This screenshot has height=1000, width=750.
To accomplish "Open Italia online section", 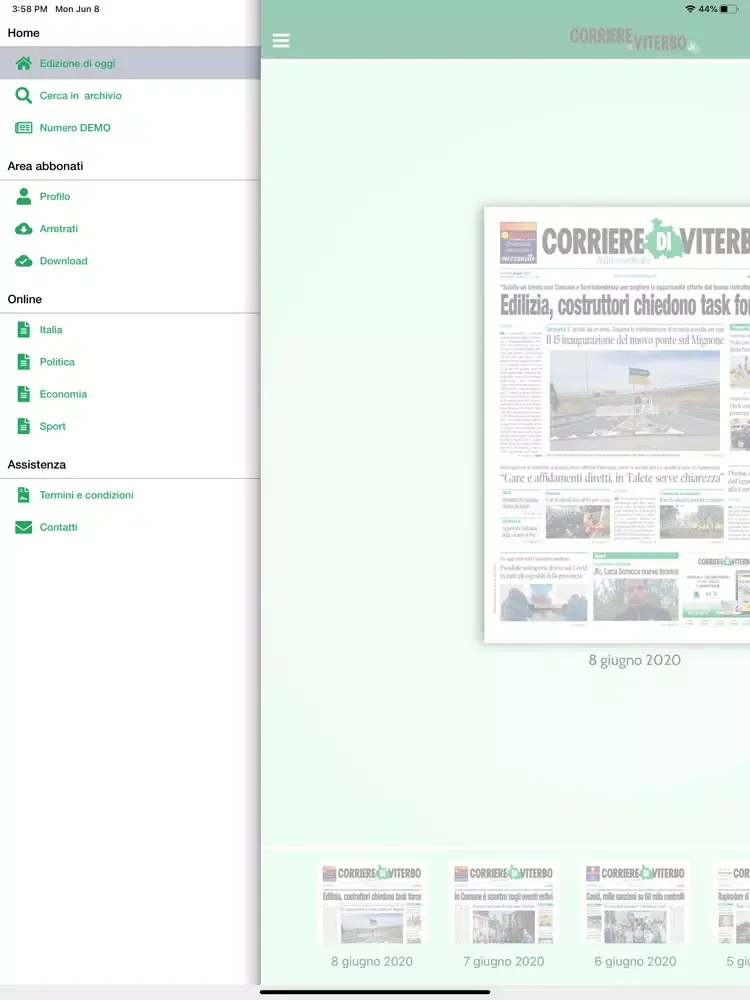I will (130, 330).
